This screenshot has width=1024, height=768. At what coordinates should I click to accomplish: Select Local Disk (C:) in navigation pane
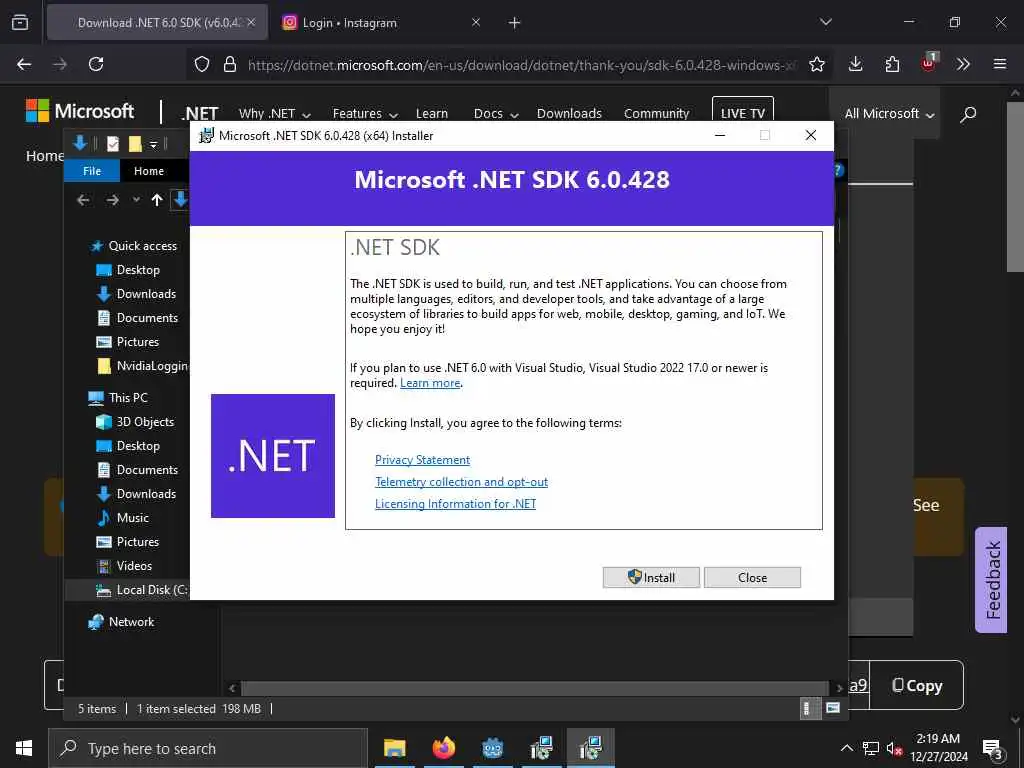tap(142, 590)
